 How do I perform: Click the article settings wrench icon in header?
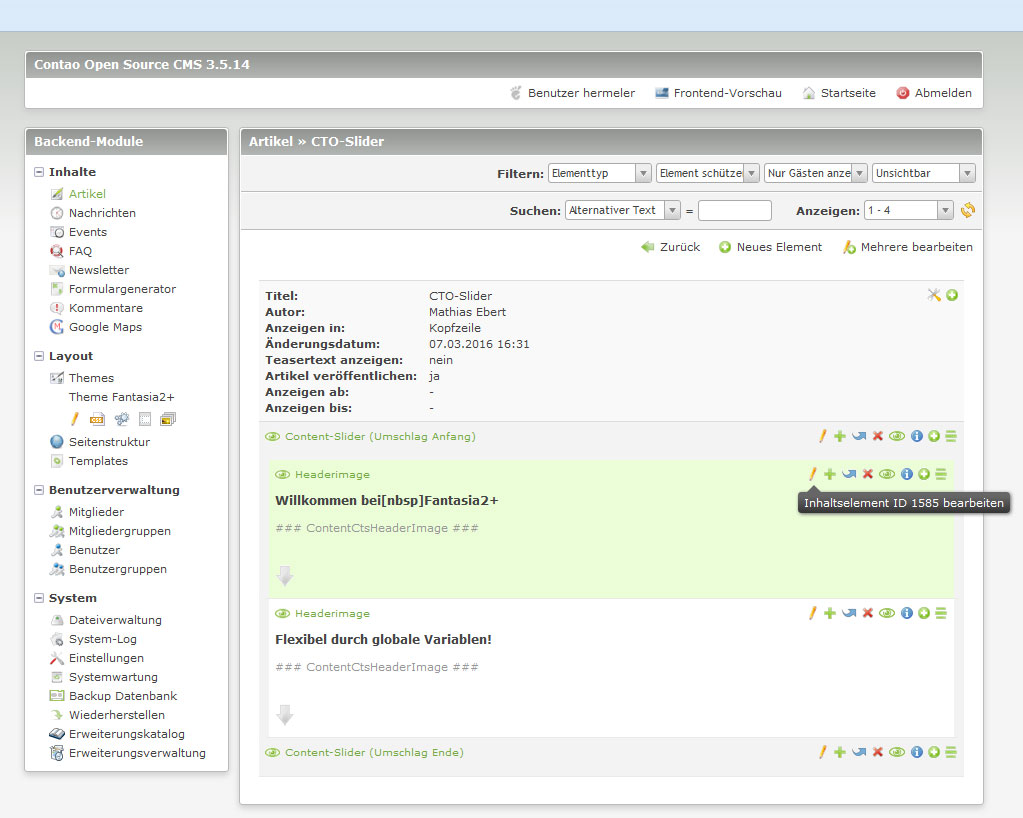[x=934, y=295]
